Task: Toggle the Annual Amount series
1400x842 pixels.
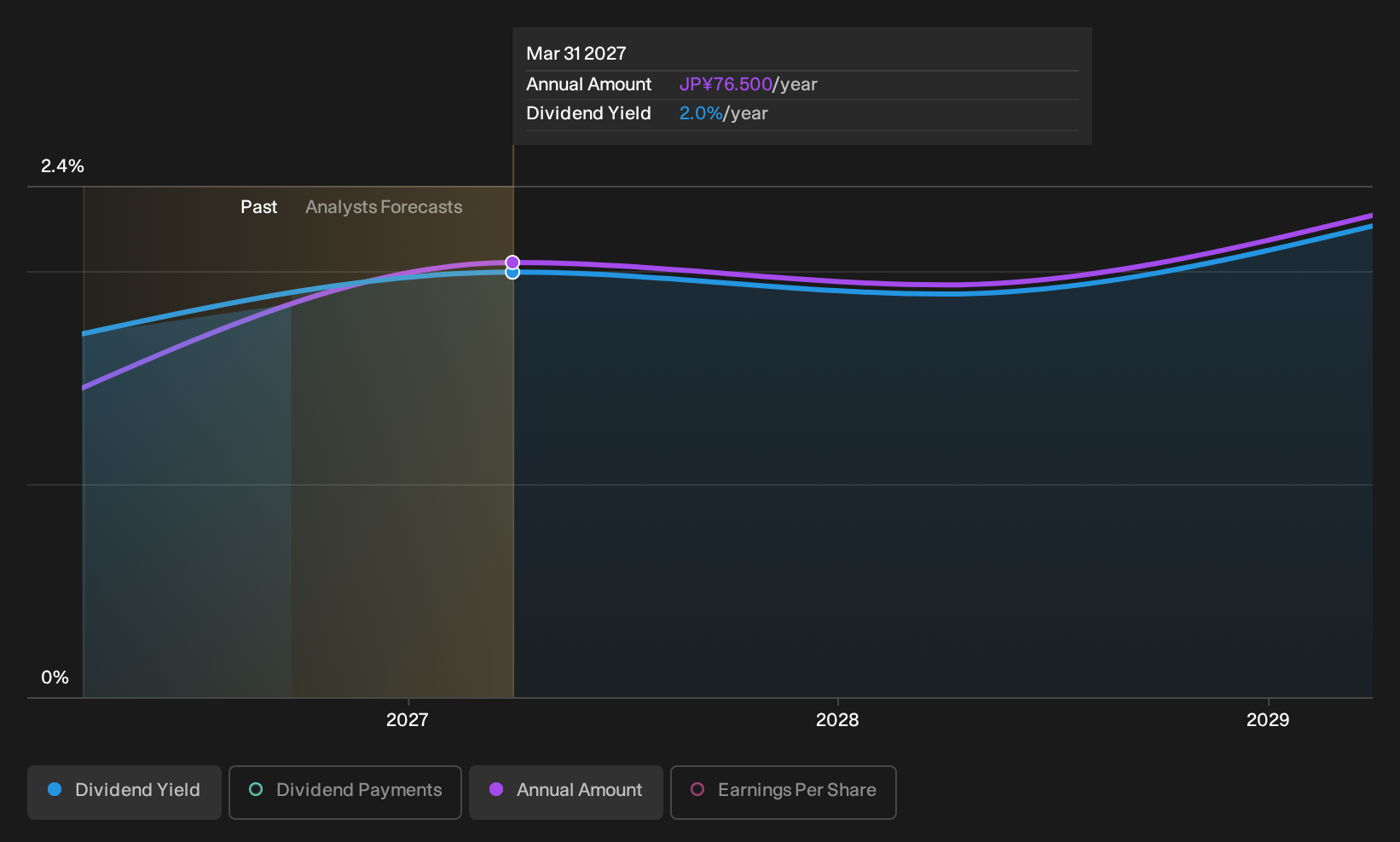Action: [566, 792]
